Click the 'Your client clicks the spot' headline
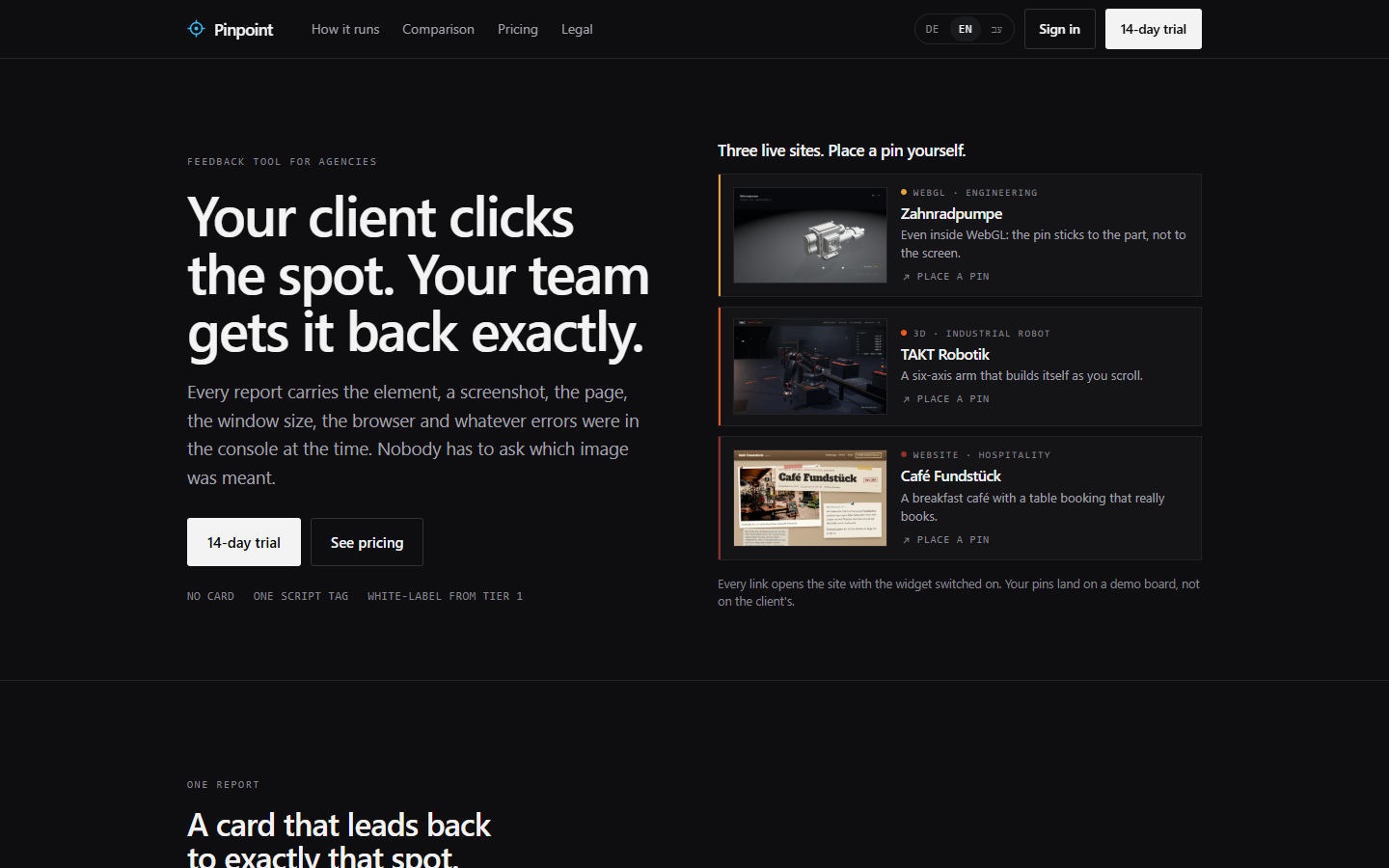This screenshot has height=868, width=1389. click(419, 275)
